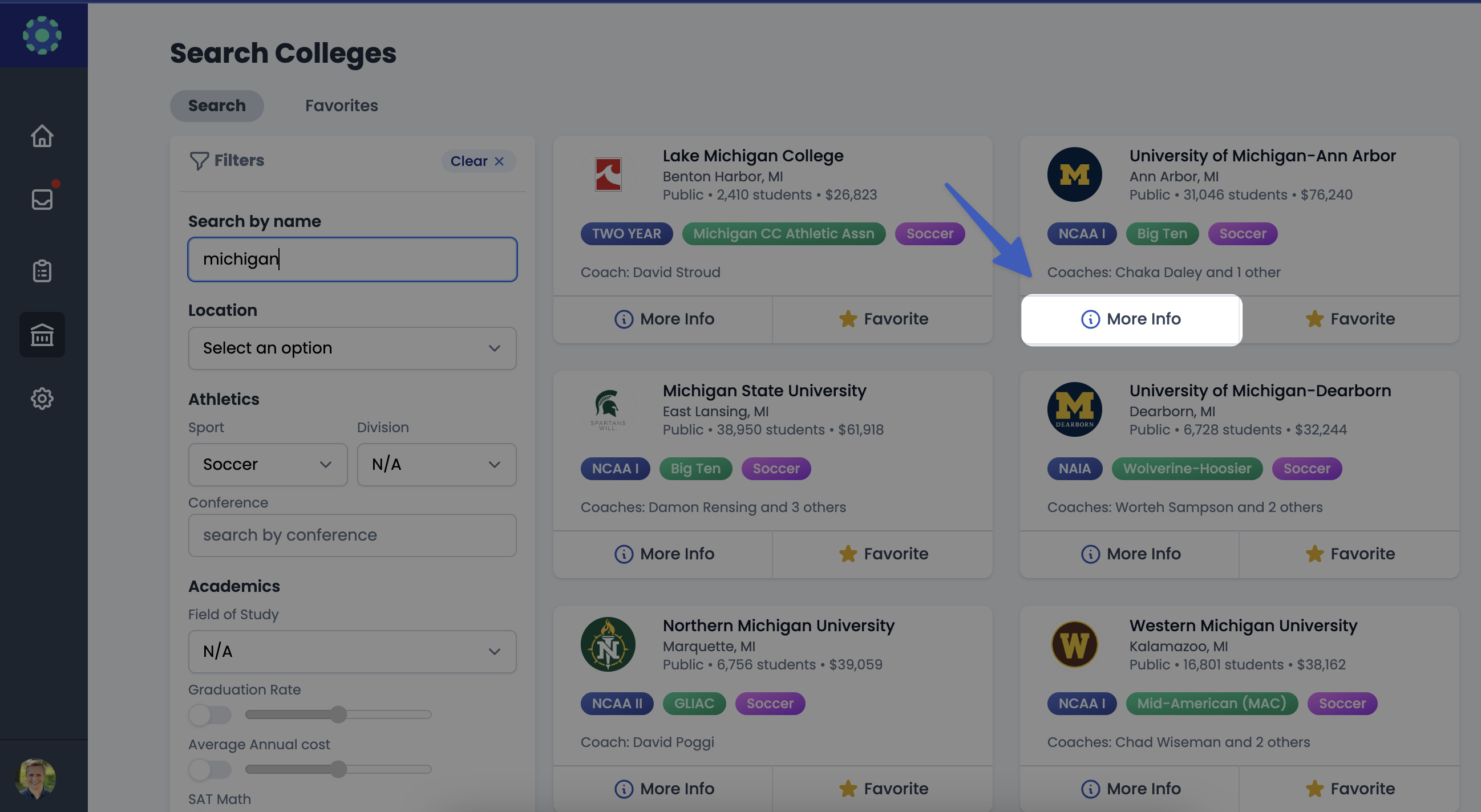Click the University of Michigan-Ann Arbor logo
Screen dimensions: 1481x812
click(1074, 174)
